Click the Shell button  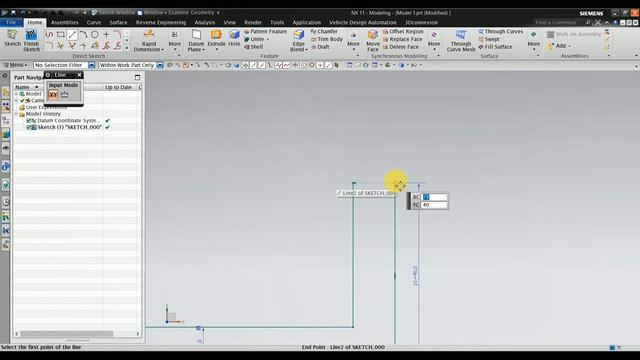pyautogui.click(x=253, y=47)
